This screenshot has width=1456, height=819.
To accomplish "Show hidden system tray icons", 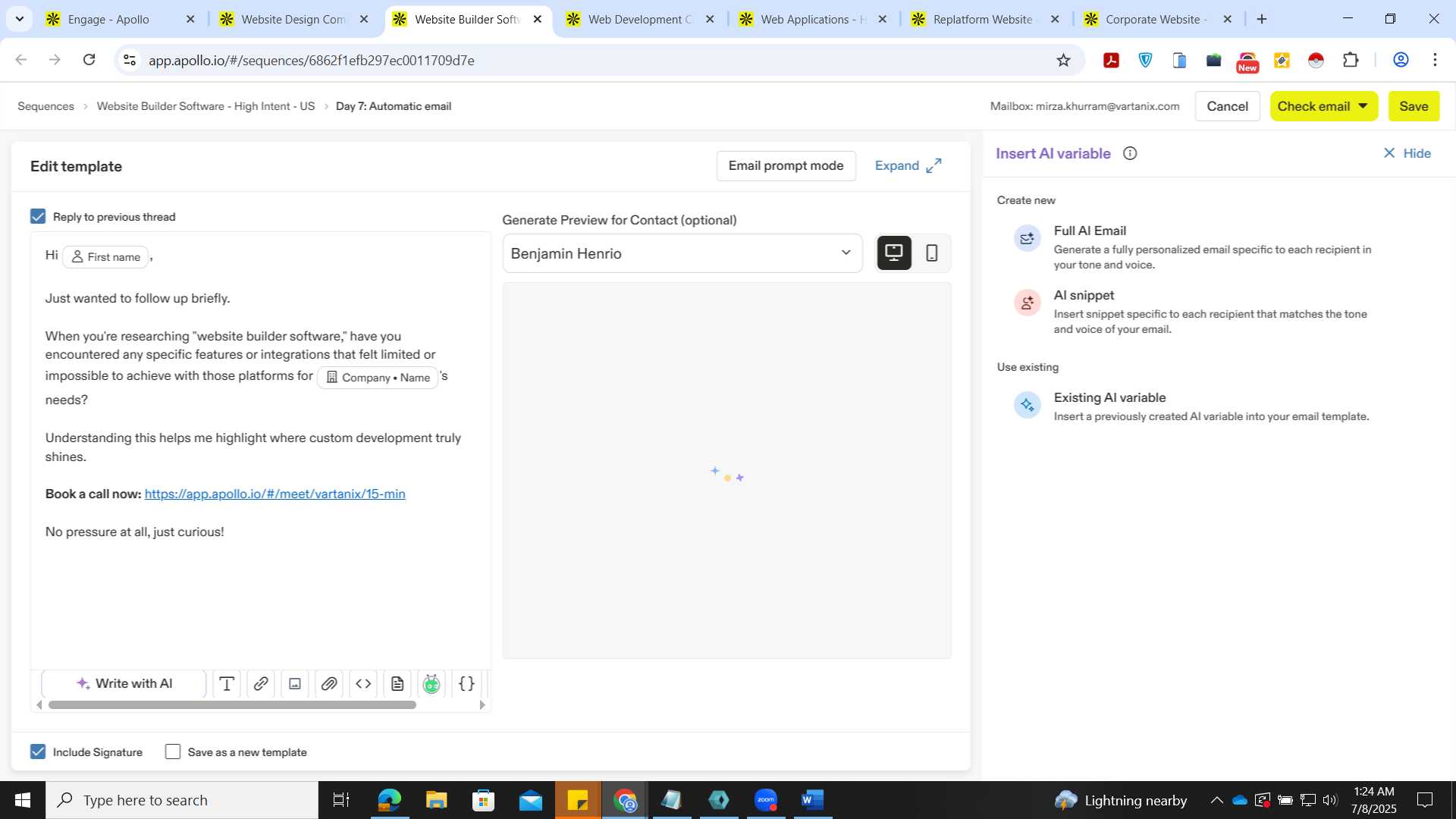I will tap(1216, 800).
